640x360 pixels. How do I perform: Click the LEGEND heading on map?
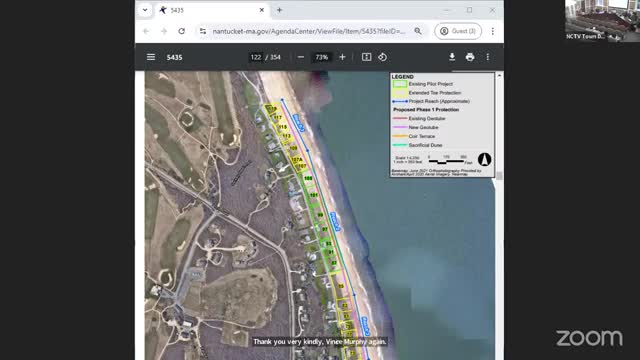point(402,77)
